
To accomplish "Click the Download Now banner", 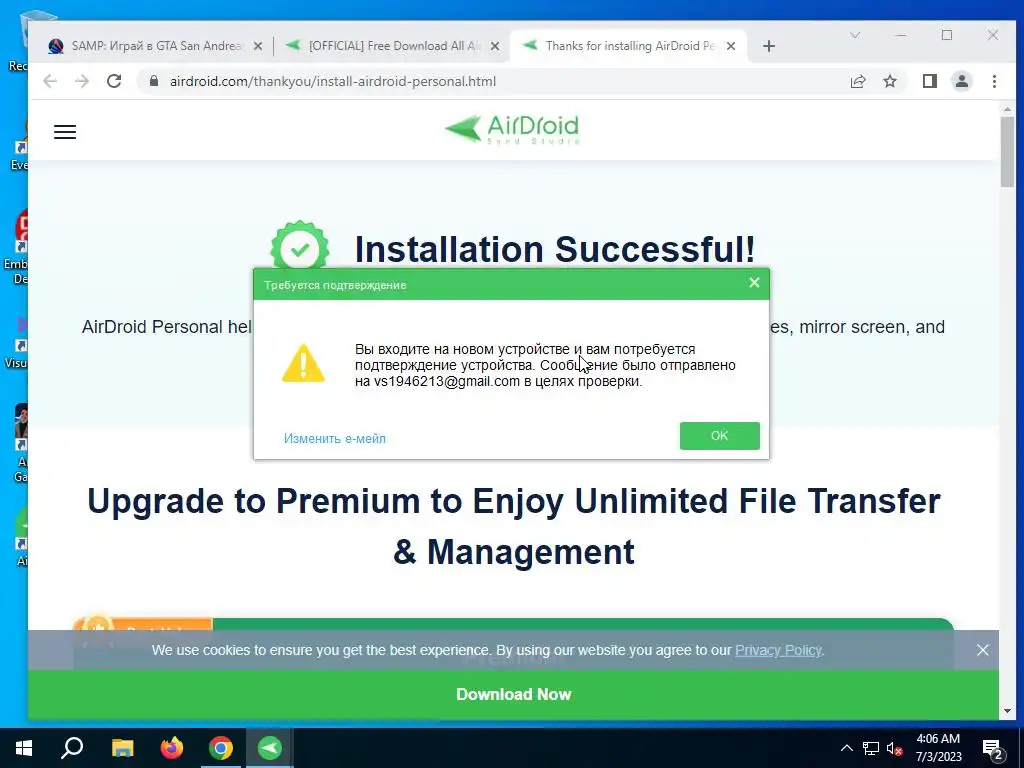I will 513,694.
